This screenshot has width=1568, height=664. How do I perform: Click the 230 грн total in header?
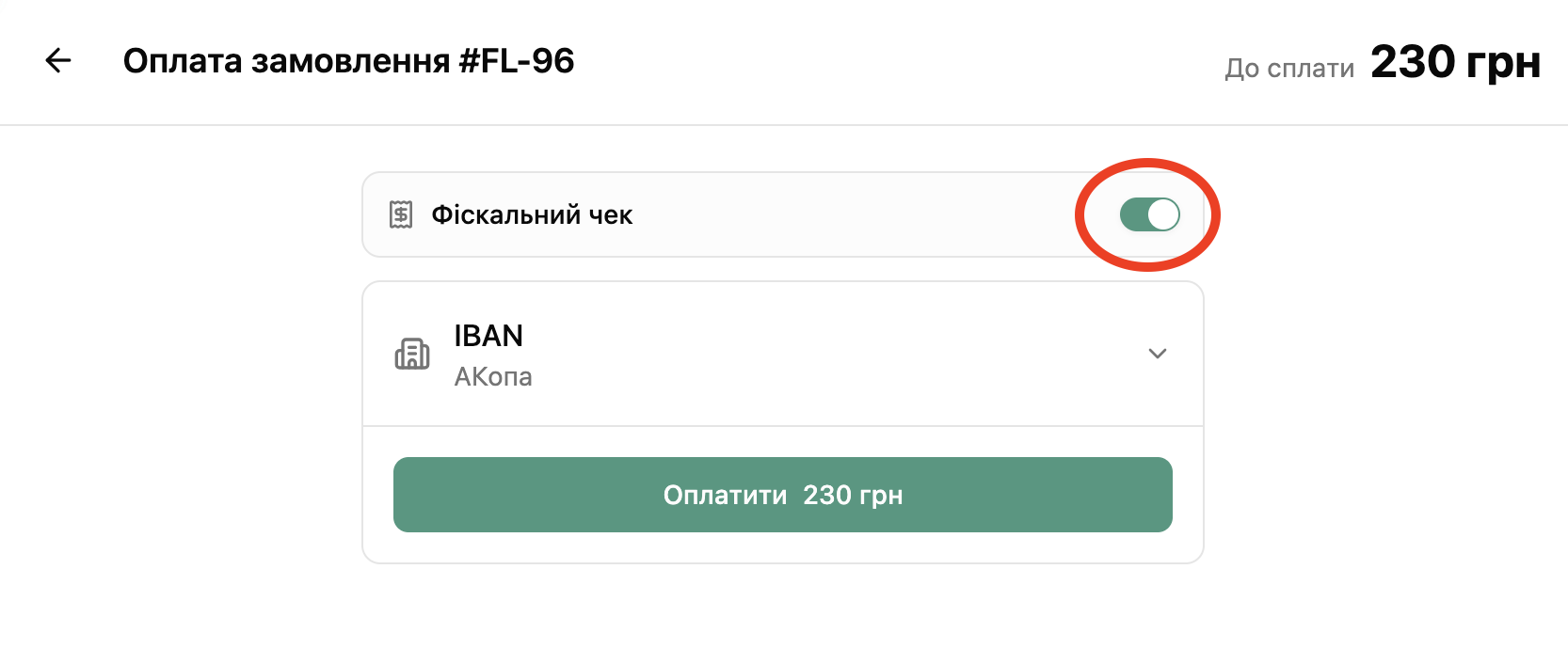coord(1455,63)
